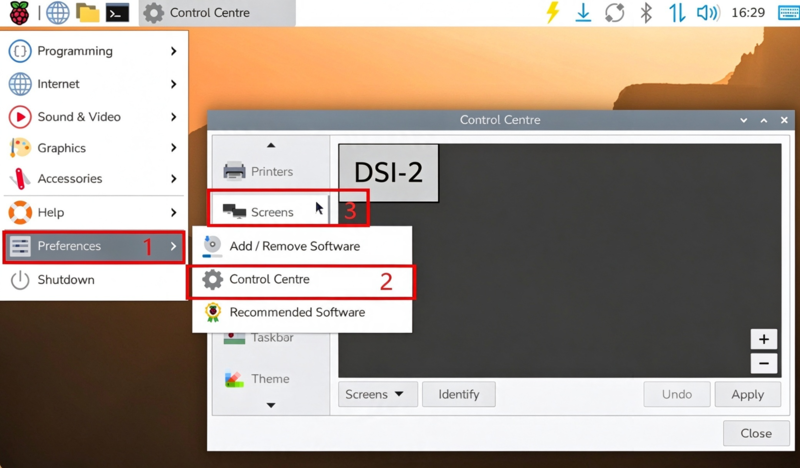The height and width of the screenshot is (468, 800).
Task: Click the Programming braces icon
Action: point(20,51)
